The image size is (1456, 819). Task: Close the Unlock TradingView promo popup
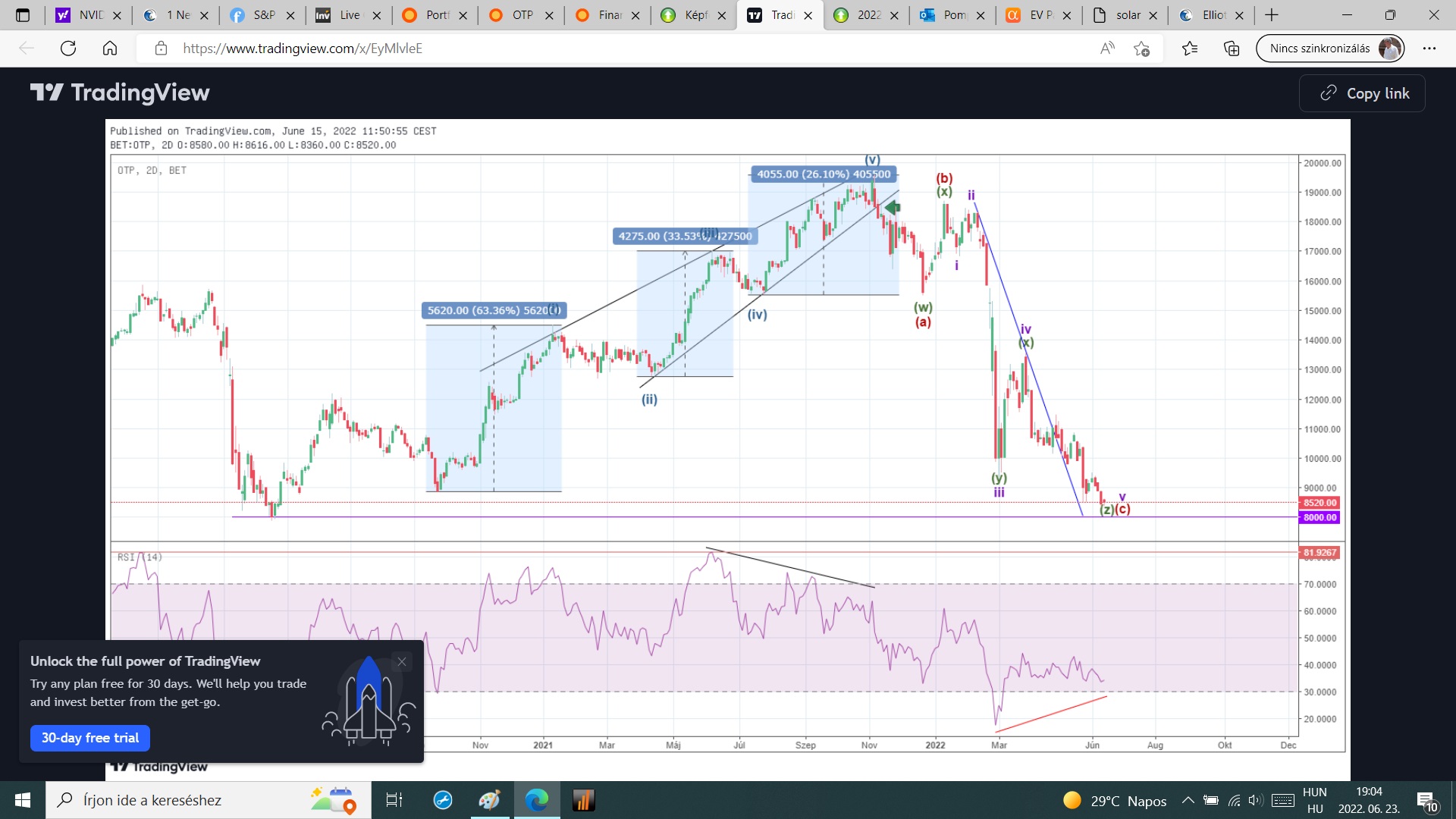[x=402, y=662]
